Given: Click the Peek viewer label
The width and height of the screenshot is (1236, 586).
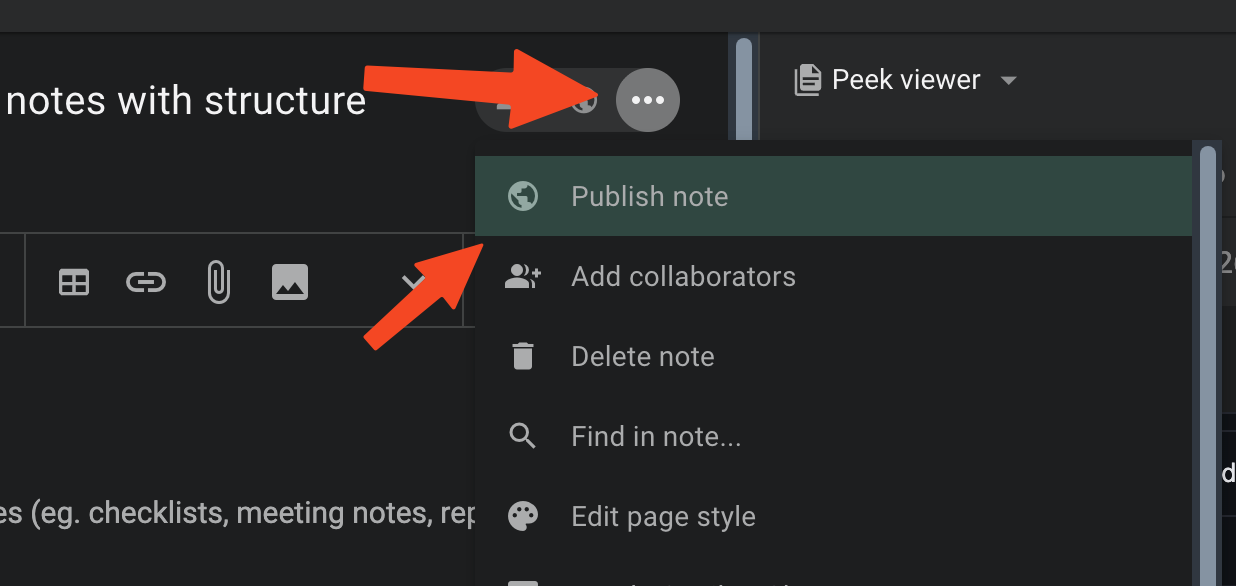Looking at the screenshot, I should (x=906, y=80).
